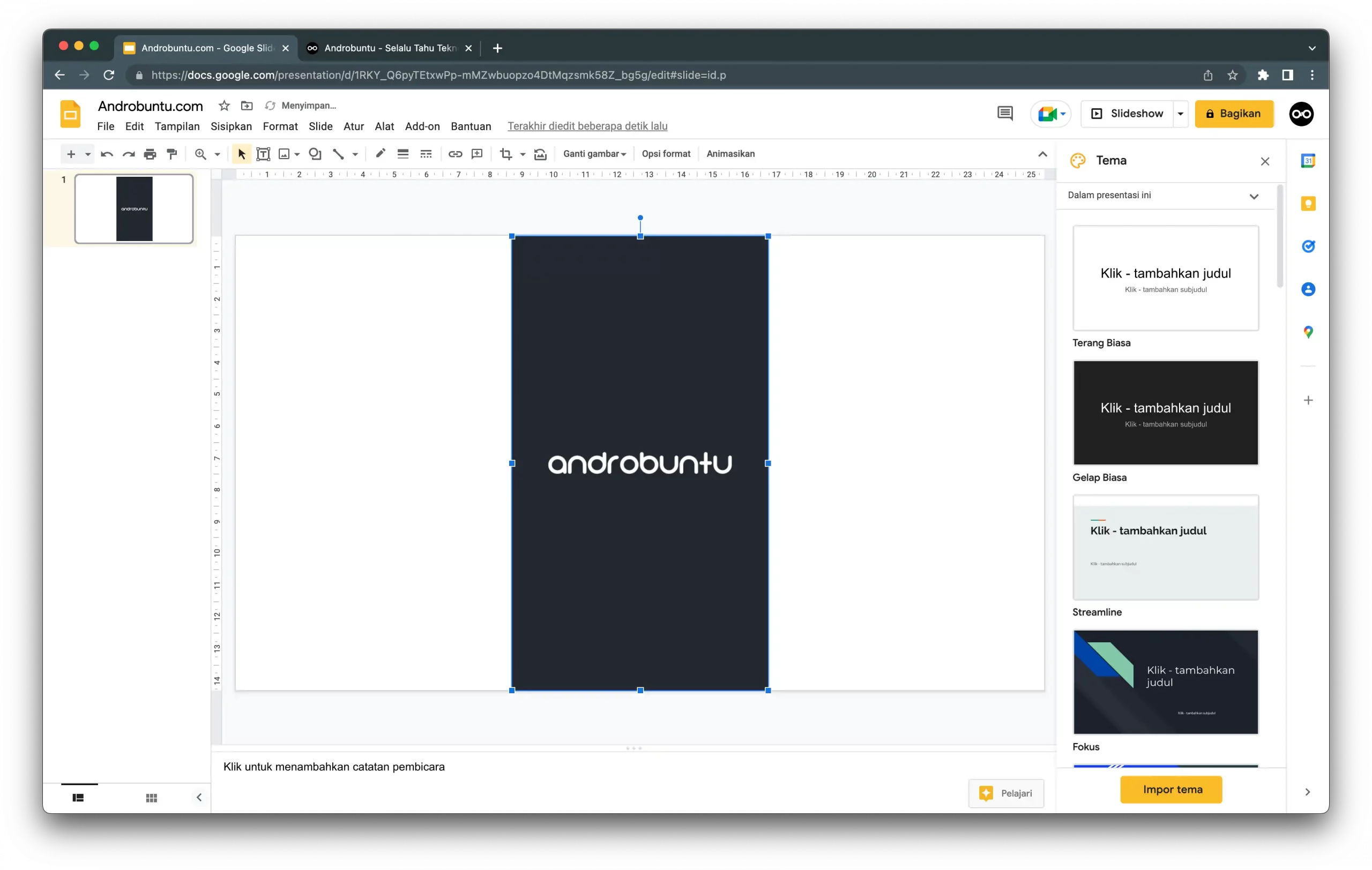Open Google Calendar in the side panel
This screenshot has width=1372, height=870.
[1308, 161]
